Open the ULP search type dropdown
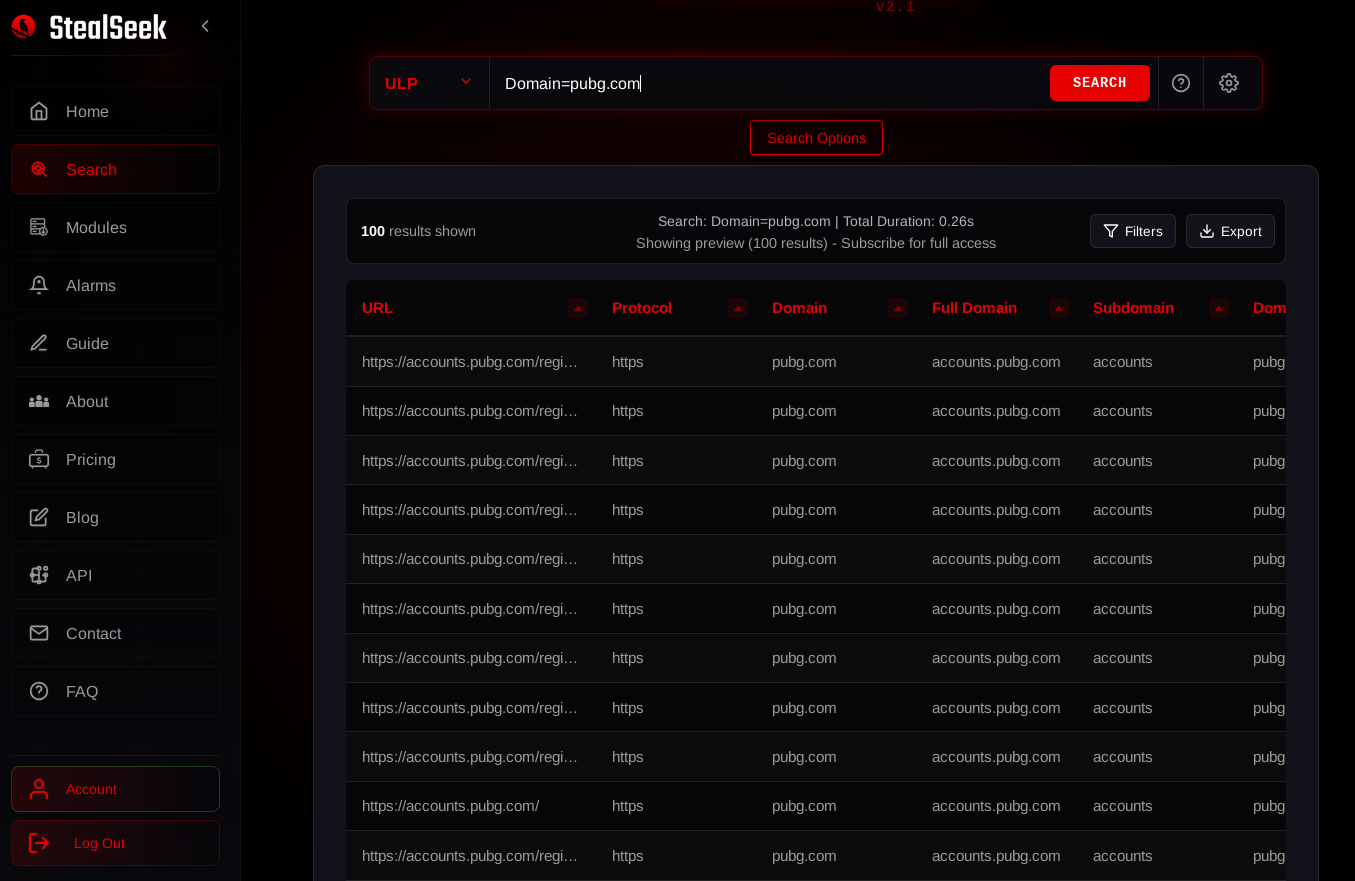 pos(429,83)
